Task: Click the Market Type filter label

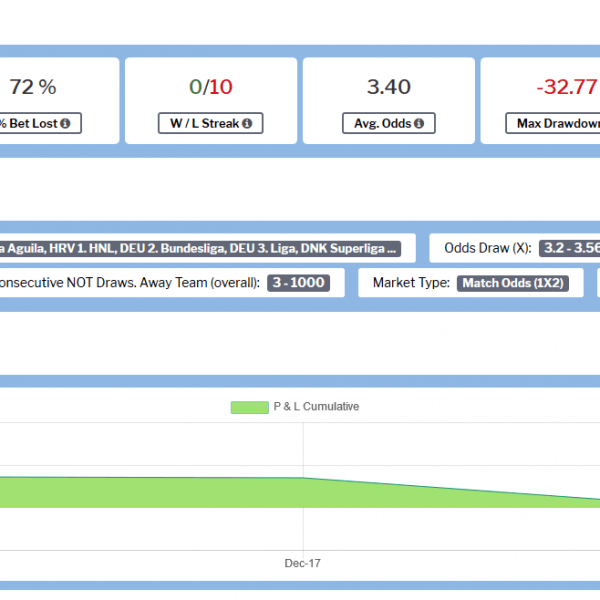Action: click(x=411, y=283)
